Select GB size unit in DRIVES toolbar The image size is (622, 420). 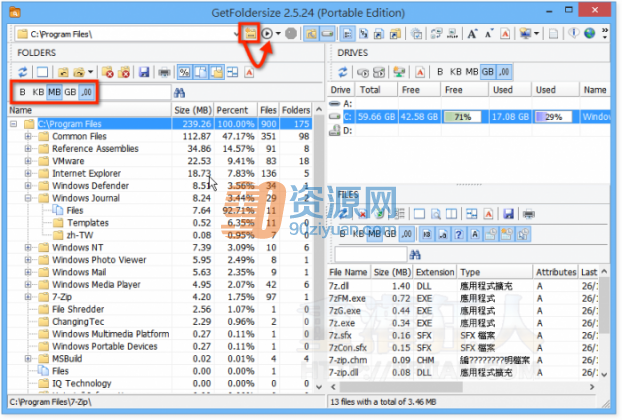coord(488,72)
